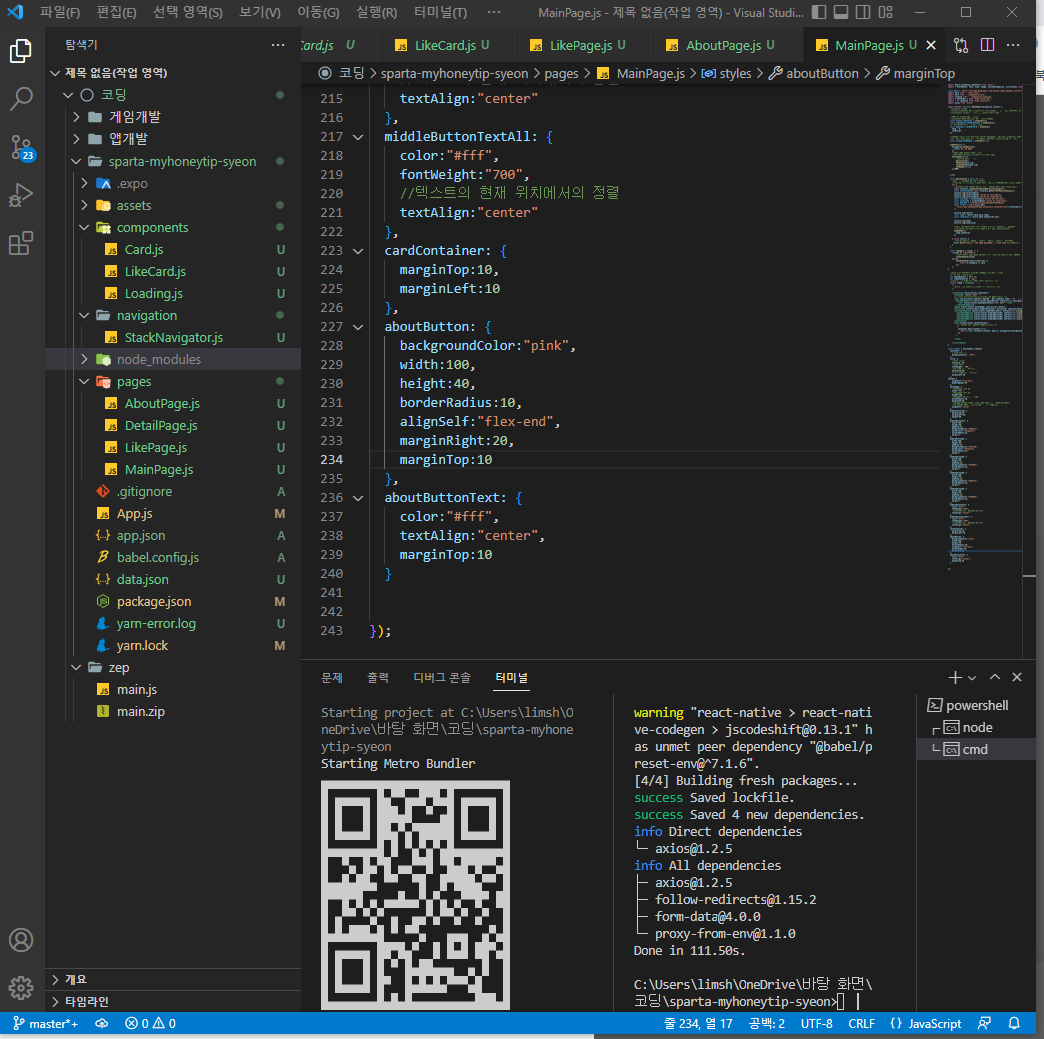Switch to the LikeCard.js editor tab
Screen dimensions: 1044x1039
point(449,45)
